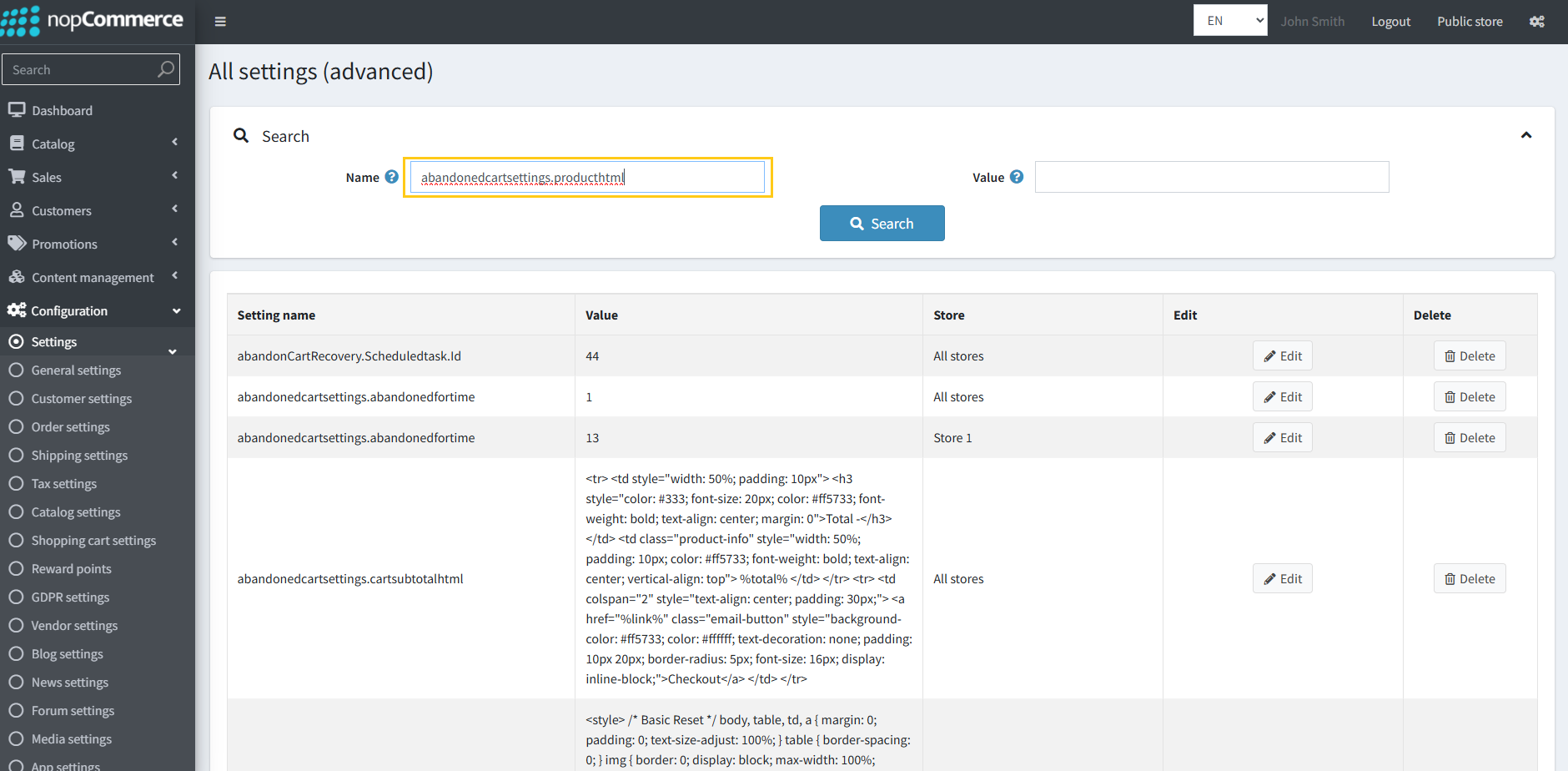The width and height of the screenshot is (1568, 771).
Task: Collapse the Search panel chevron
Action: point(1525,135)
